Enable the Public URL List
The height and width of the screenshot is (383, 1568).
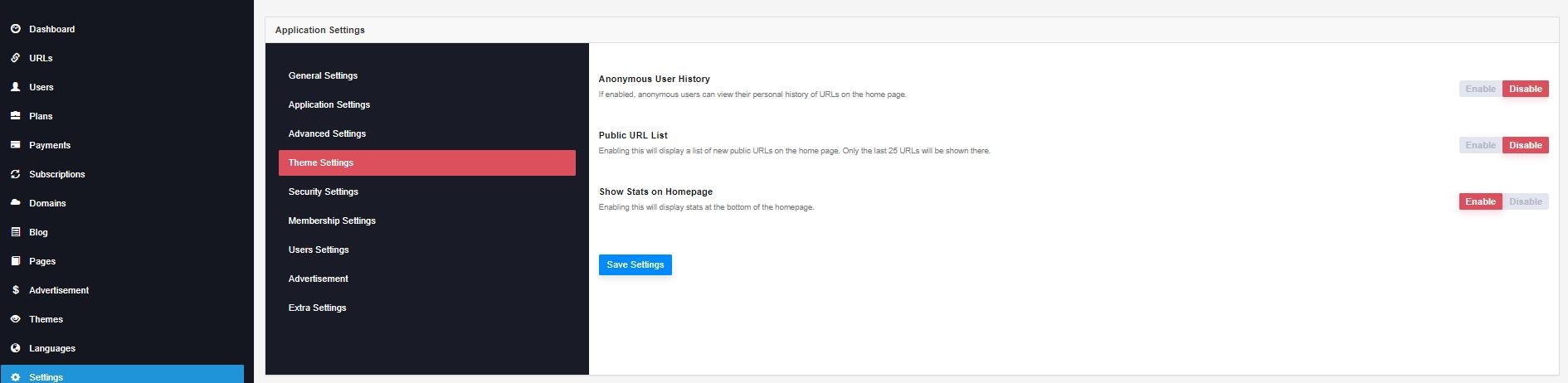point(1480,145)
